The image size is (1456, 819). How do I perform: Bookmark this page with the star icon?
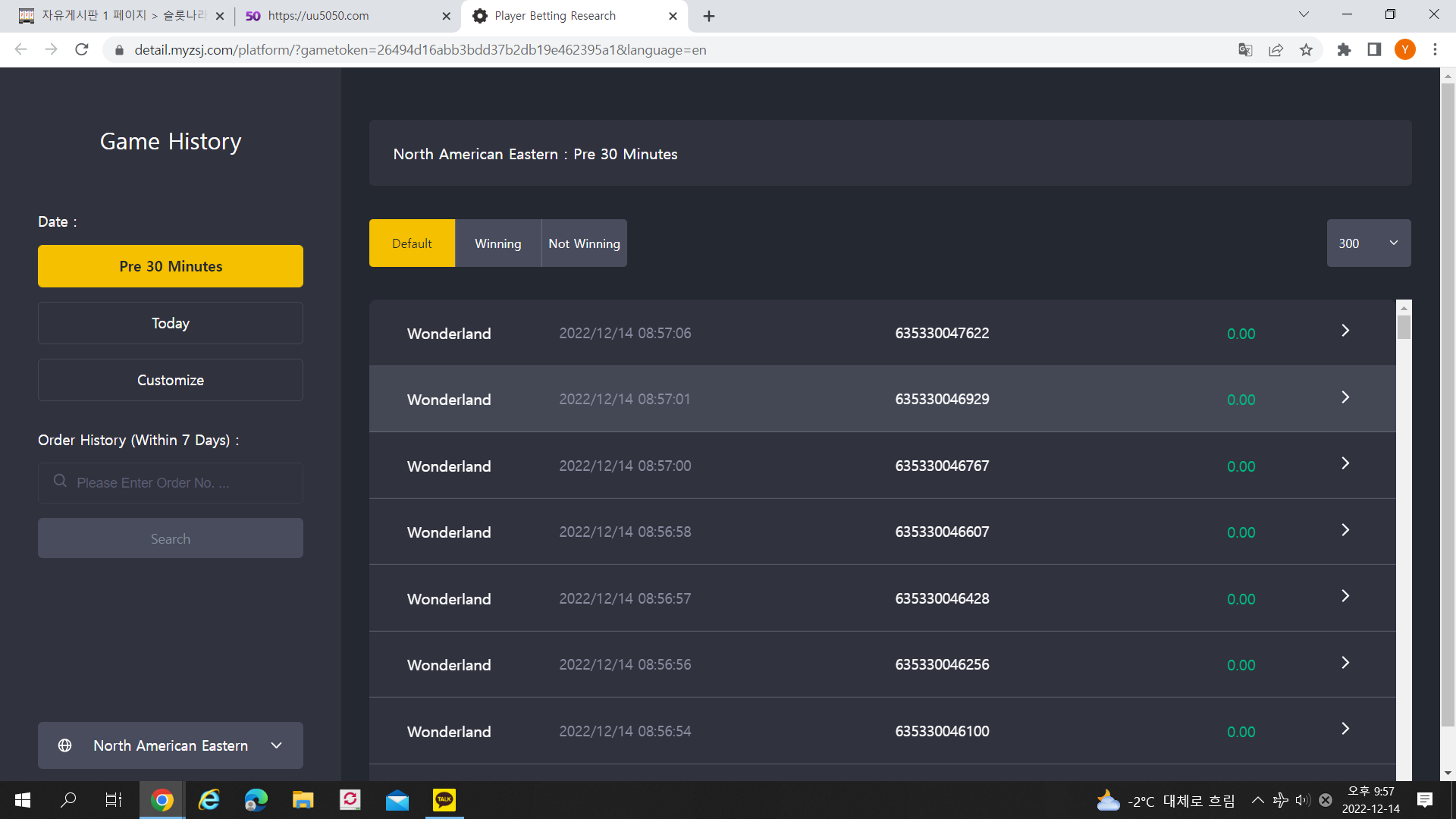(1306, 49)
